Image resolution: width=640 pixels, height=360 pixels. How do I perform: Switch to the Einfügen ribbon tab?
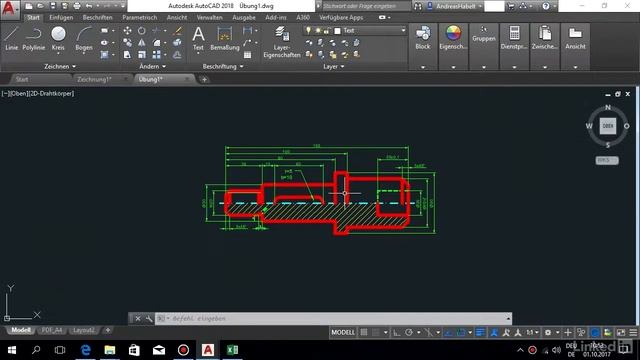61,18
